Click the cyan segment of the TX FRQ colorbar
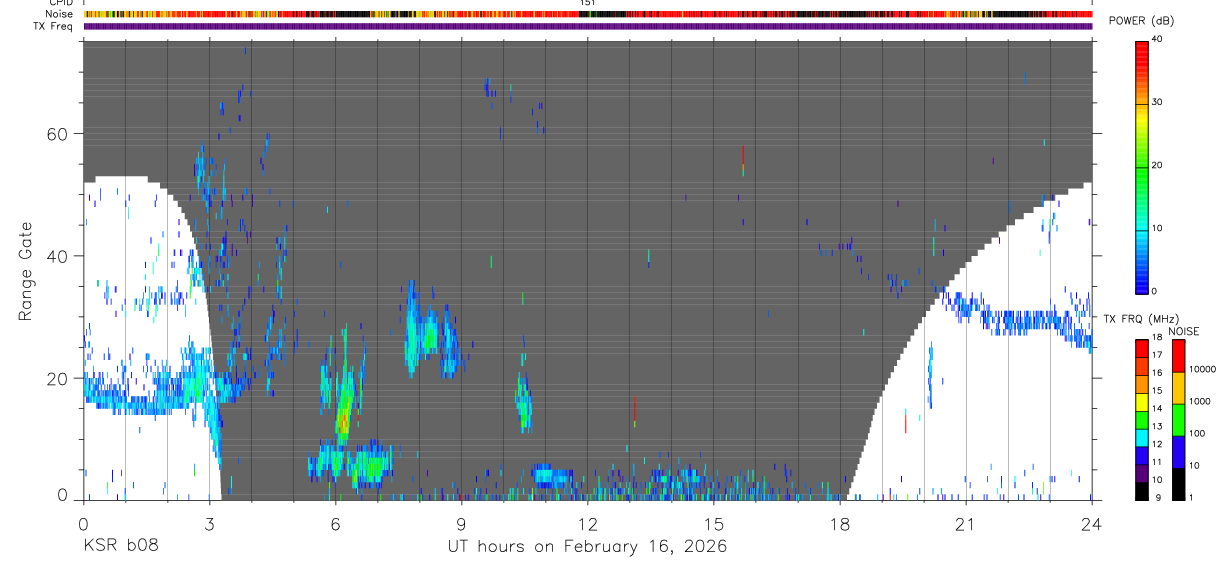This screenshot has width=1228, height=567. point(1141,437)
